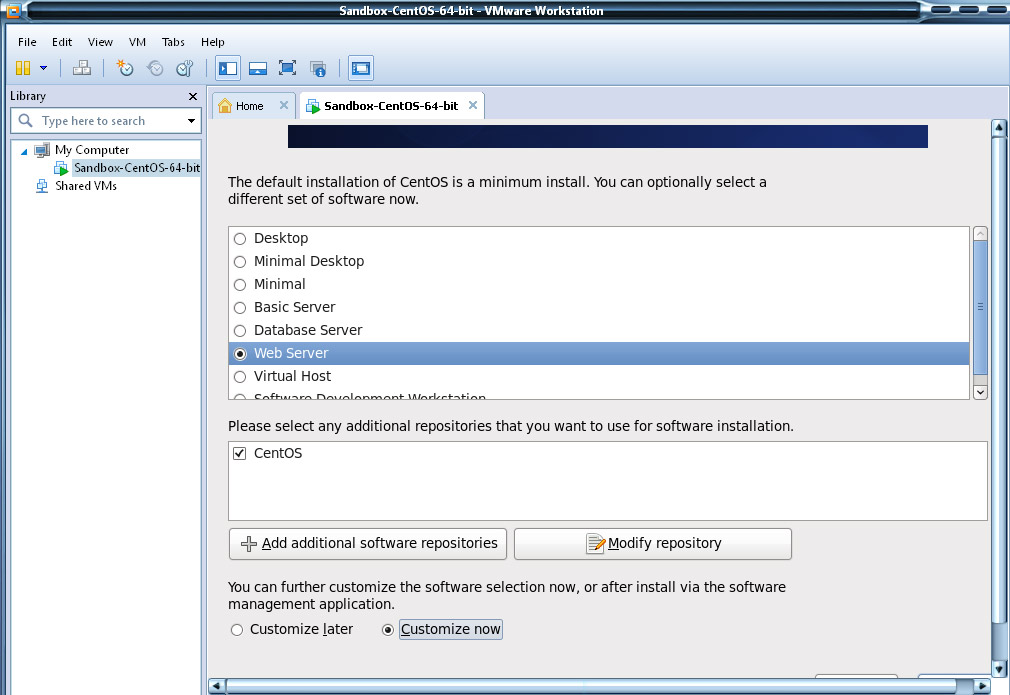Click software list scroll up arrow
This screenshot has width=1010, height=695.
pyautogui.click(x=980, y=233)
